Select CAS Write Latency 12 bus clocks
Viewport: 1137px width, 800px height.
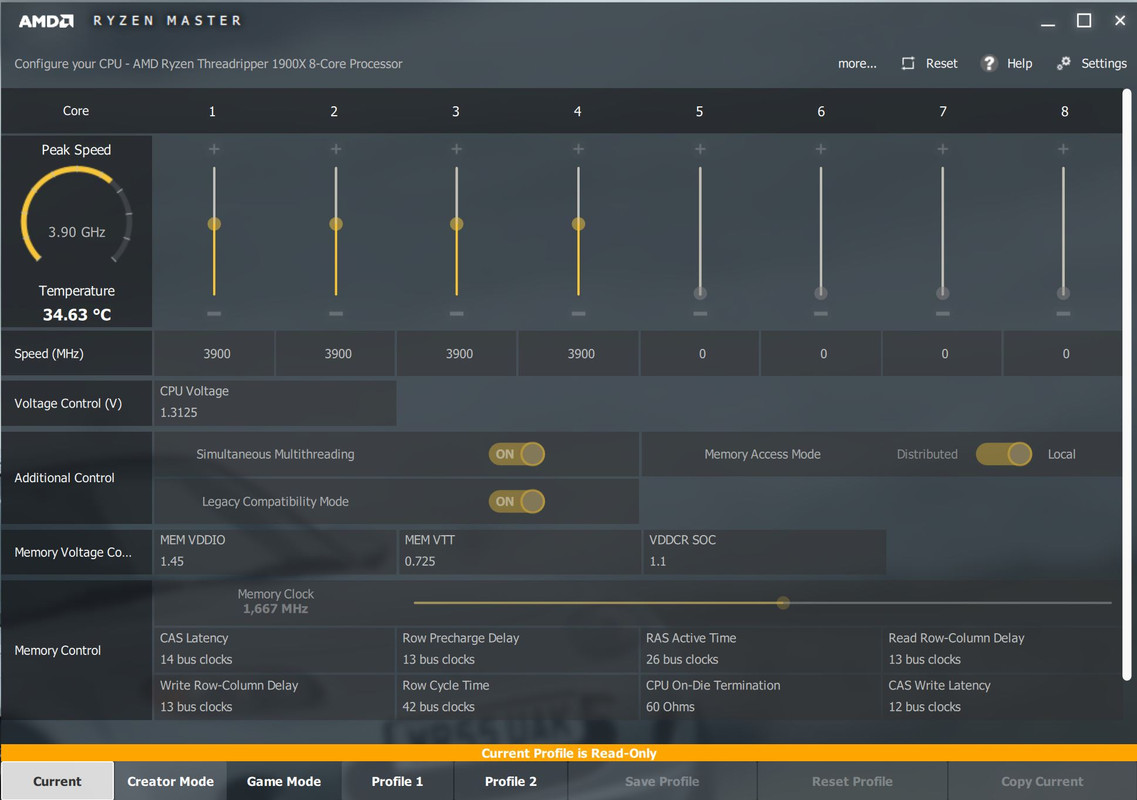click(1003, 696)
